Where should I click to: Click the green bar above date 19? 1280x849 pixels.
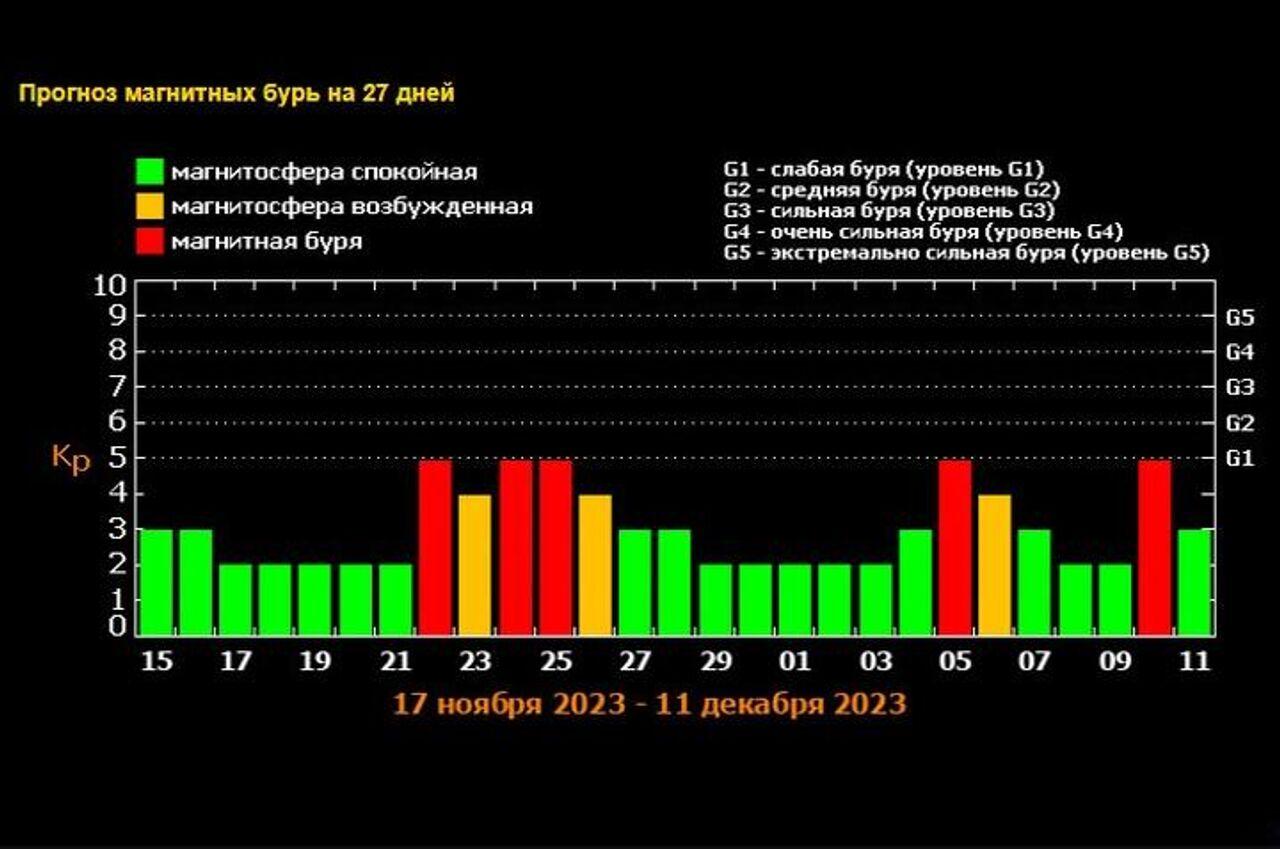(x=316, y=600)
